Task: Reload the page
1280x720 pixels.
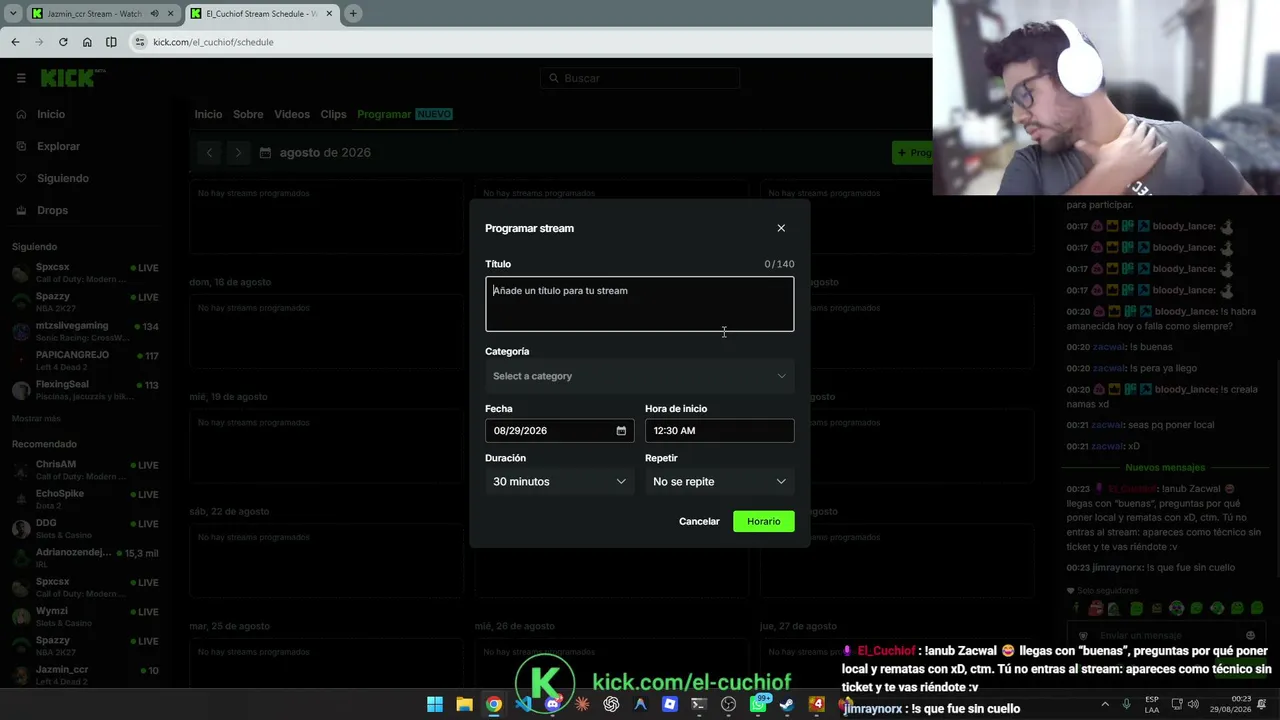Action: [x=63, y=42]
